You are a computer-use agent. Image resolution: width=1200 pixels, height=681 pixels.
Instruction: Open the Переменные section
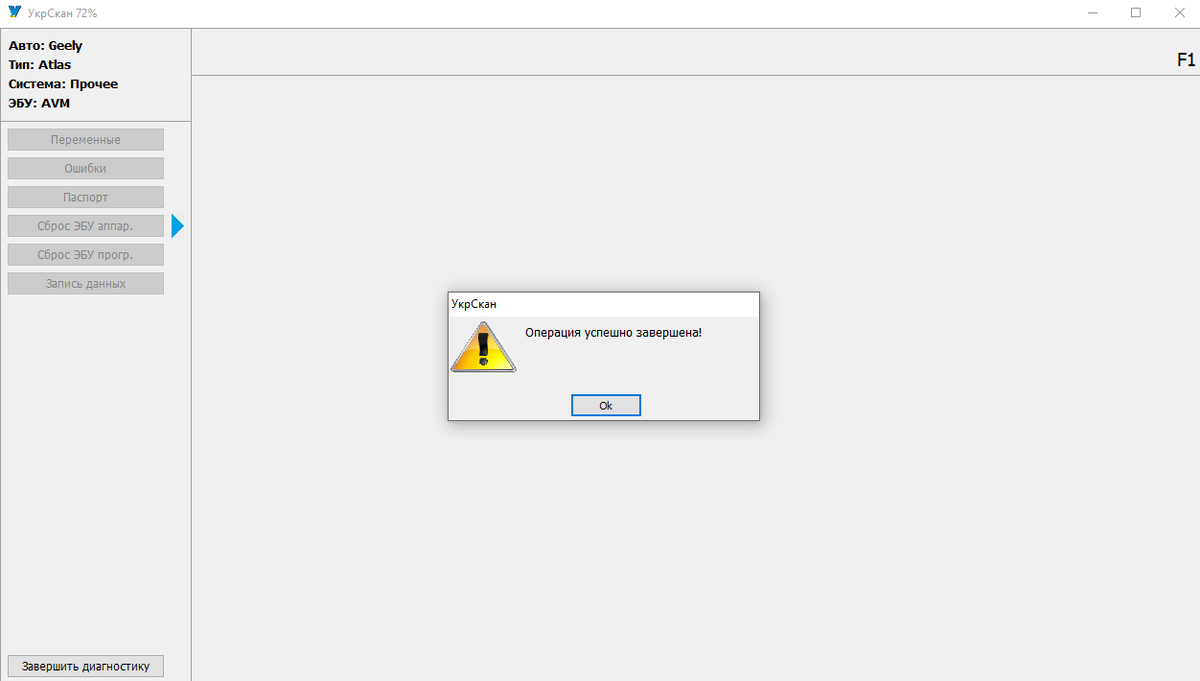coord(86,140)
